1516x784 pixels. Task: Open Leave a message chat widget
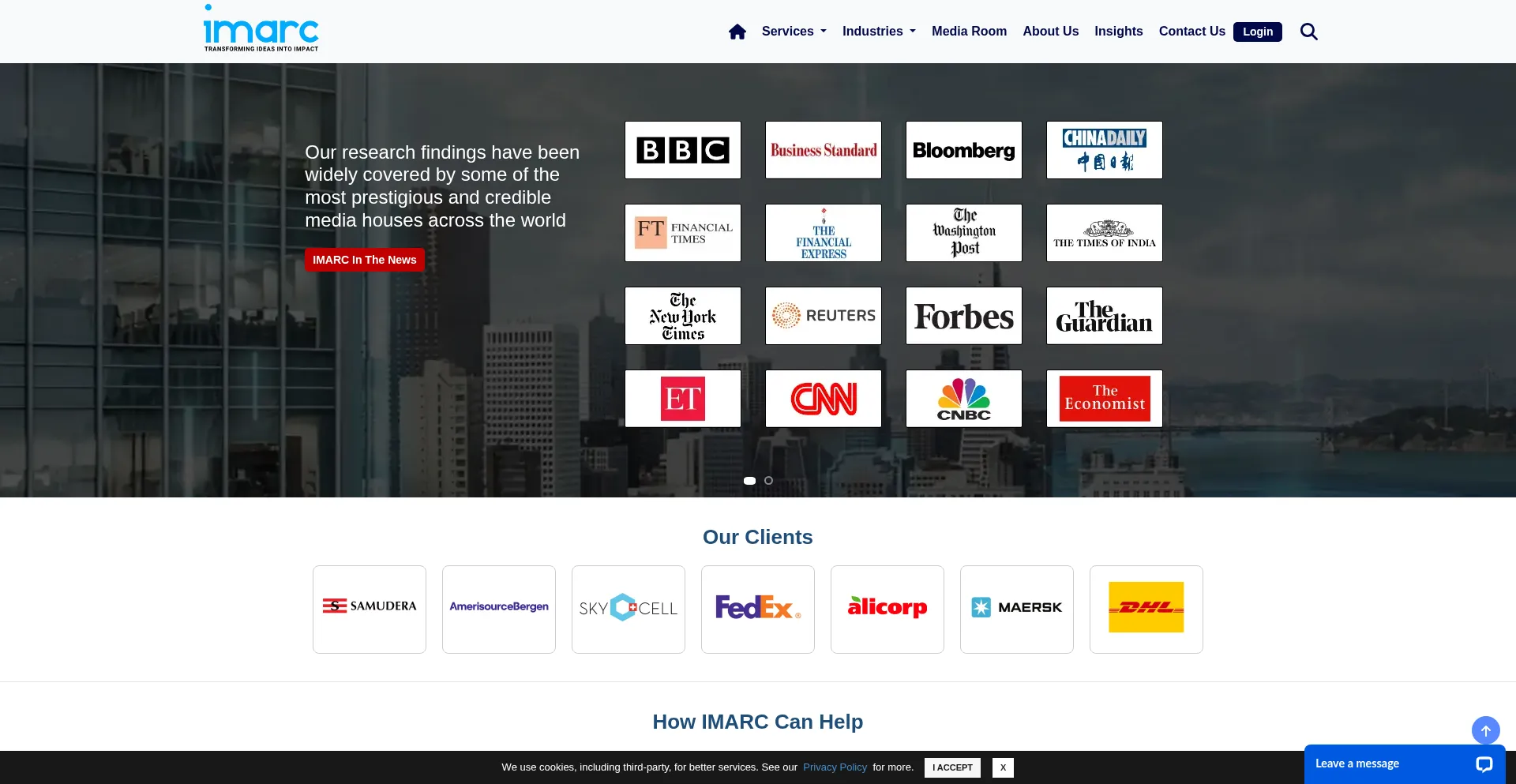[1404, 764]
